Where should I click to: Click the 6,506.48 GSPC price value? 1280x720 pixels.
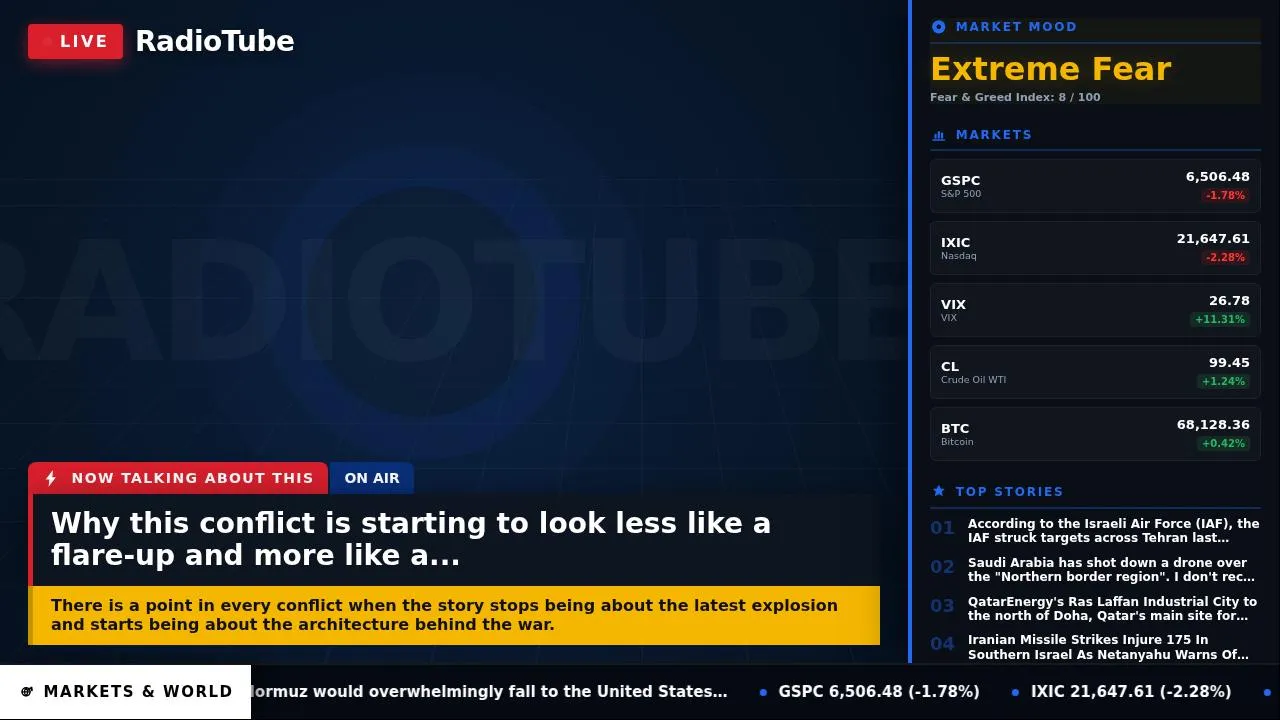pyautogui.click(x=1218, y=177)
